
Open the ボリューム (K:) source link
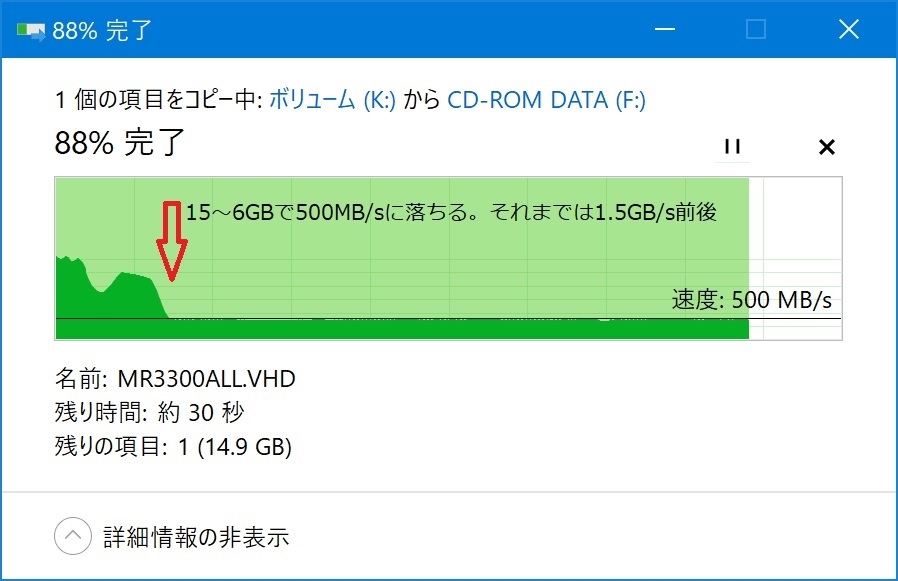pos(332,100)
